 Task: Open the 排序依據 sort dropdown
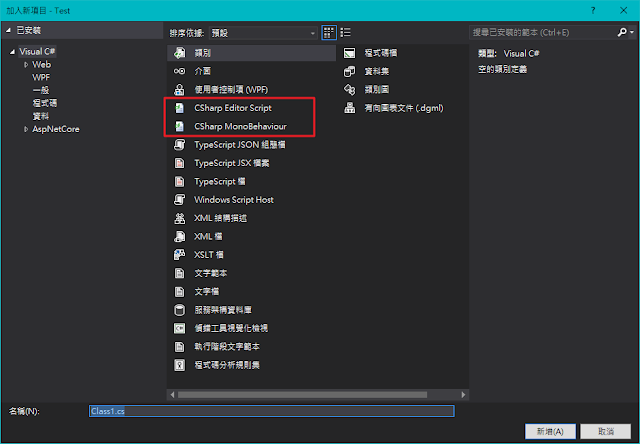[263, 33]
